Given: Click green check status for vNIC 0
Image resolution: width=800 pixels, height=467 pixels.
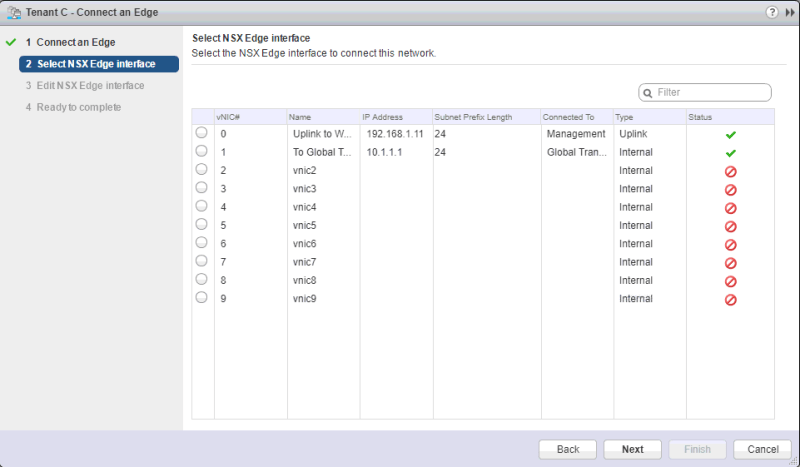Looking at the screenshot, I should point(730,134).
